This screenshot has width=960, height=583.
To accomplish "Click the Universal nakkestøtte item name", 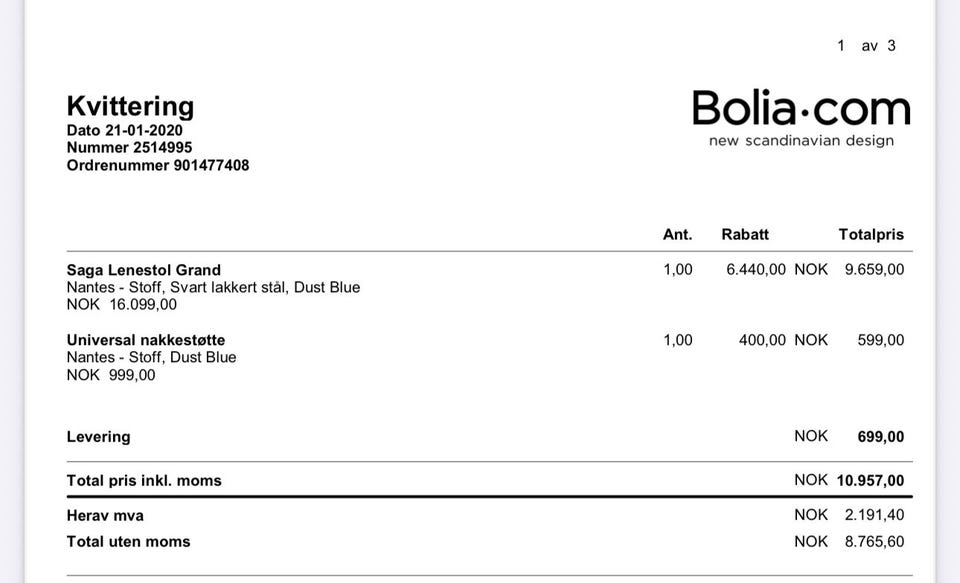I will (x=146, y=340).
